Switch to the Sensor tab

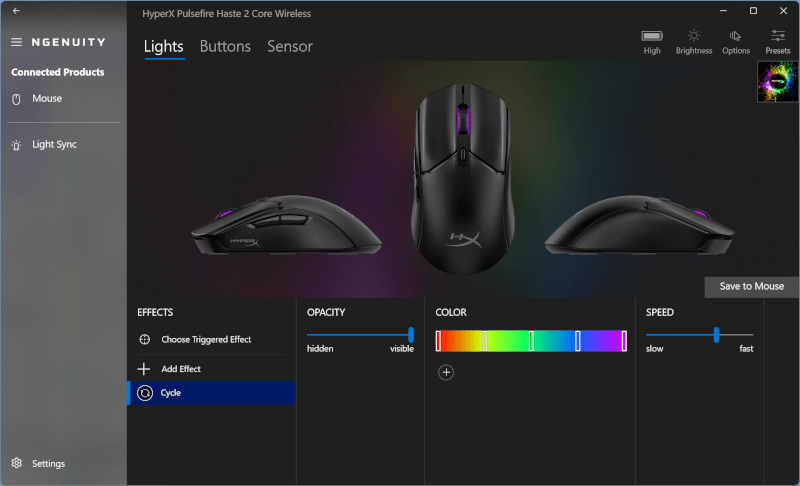pyautogui.click(x=290, y=46)
